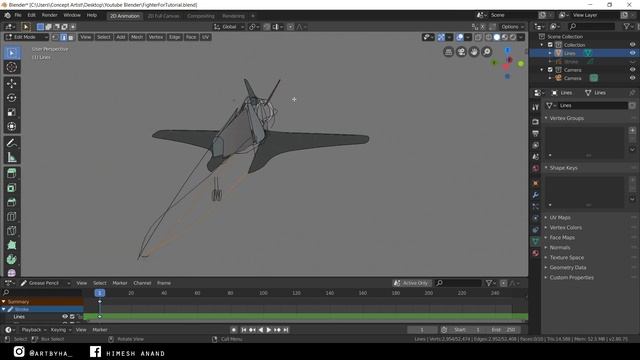640x360 pixels.
Task: Select the Poly Build tool
Action: coord(11,245)
